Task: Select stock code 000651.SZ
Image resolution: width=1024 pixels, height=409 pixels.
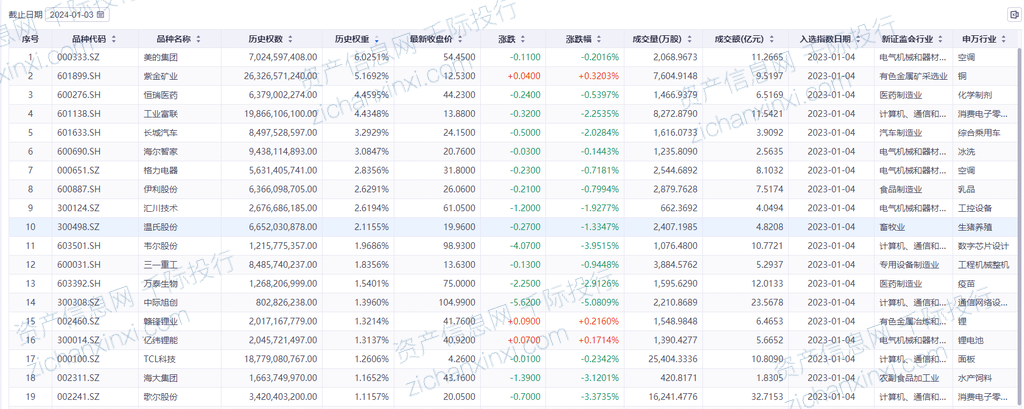Action: coord(76,171)
